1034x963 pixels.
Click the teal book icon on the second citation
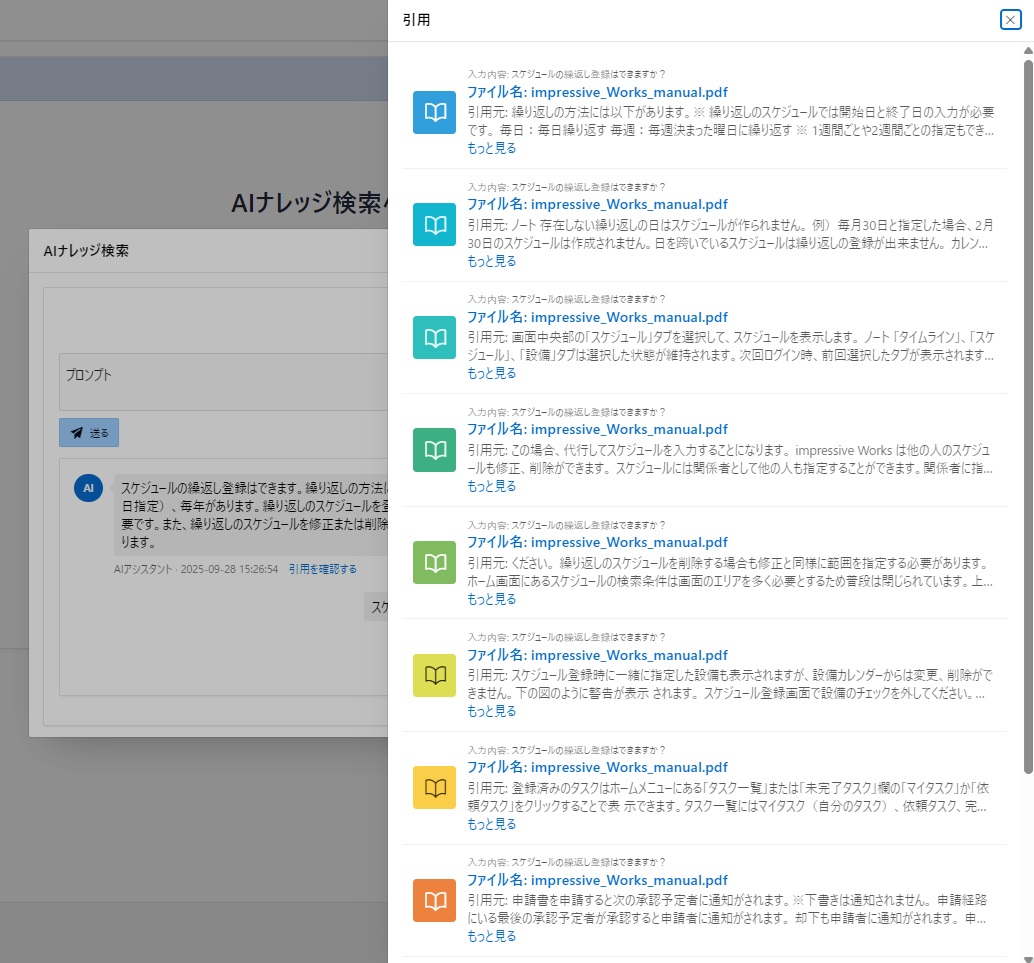point(433,224)
